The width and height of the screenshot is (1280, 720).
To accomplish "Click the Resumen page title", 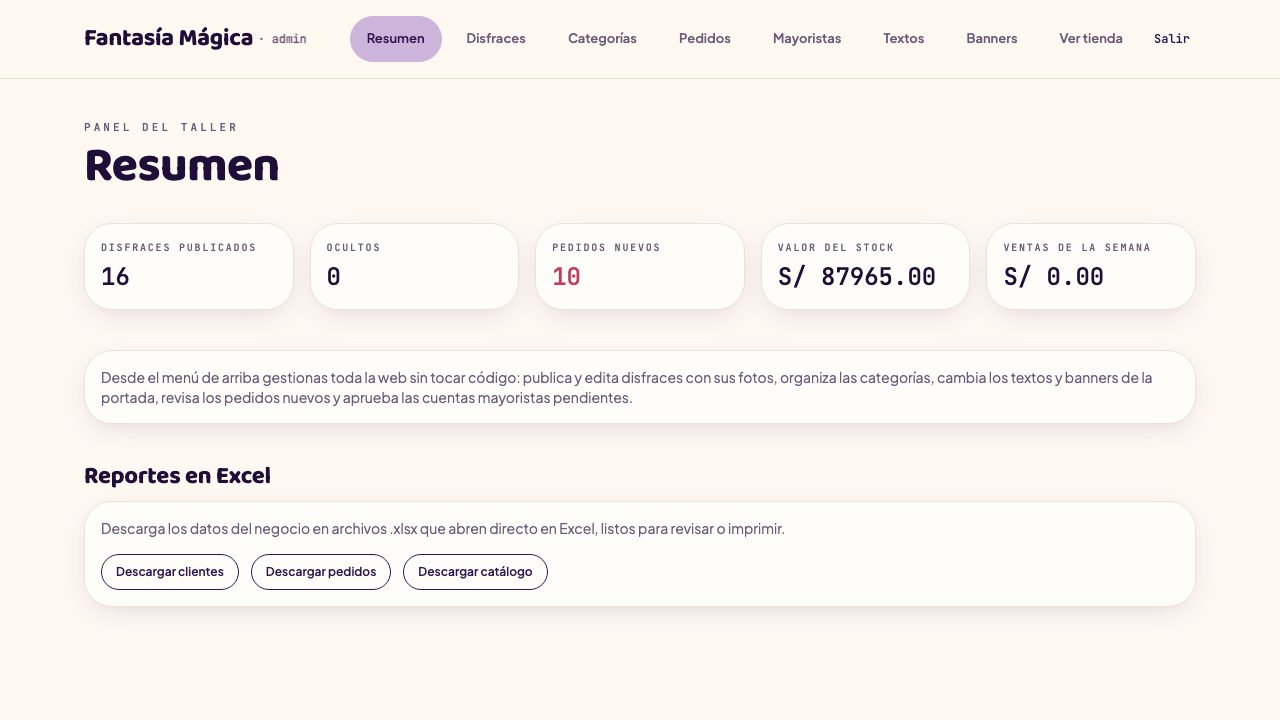I will pos(182,165).
